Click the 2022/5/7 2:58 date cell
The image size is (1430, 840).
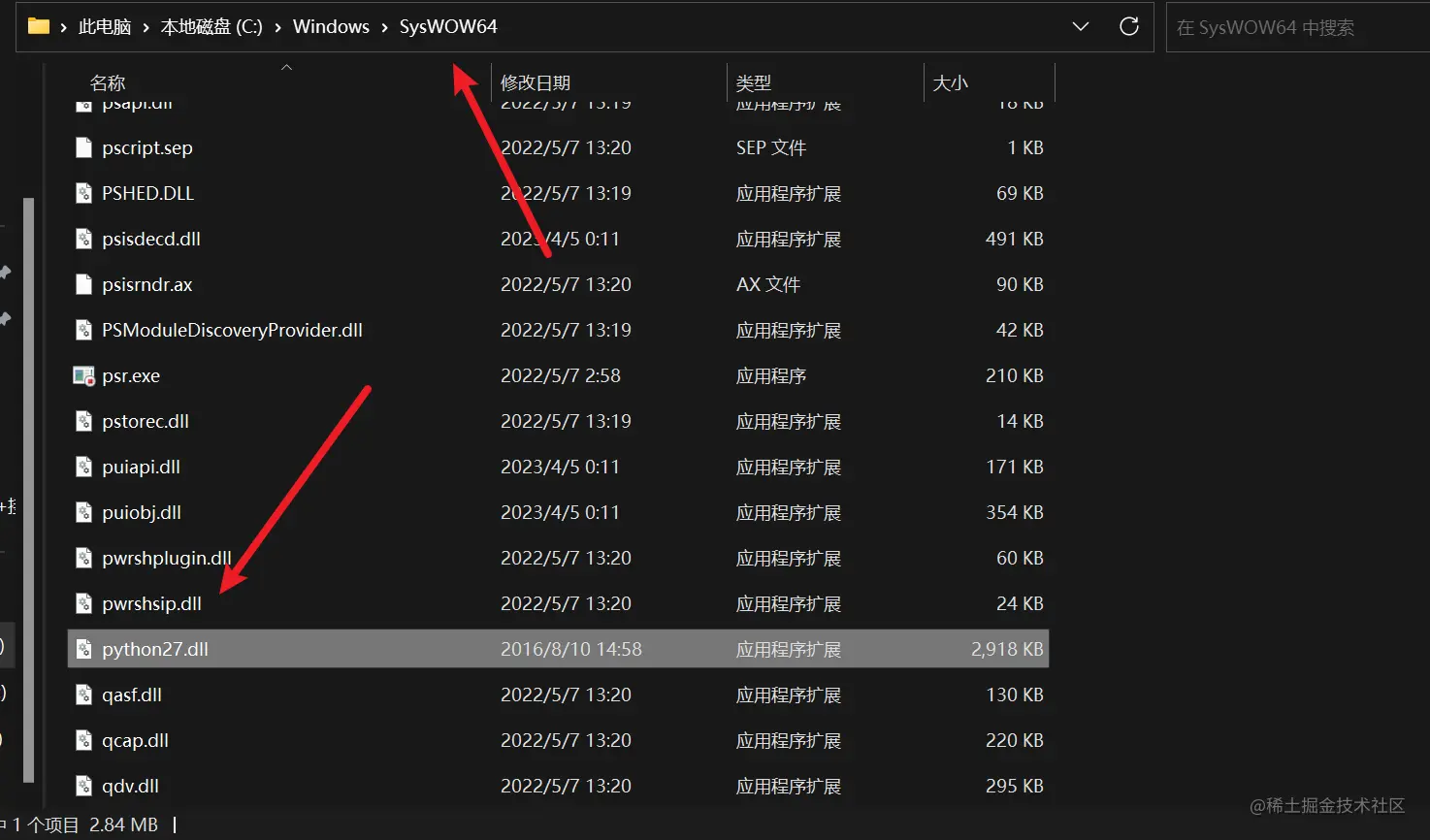561,375
